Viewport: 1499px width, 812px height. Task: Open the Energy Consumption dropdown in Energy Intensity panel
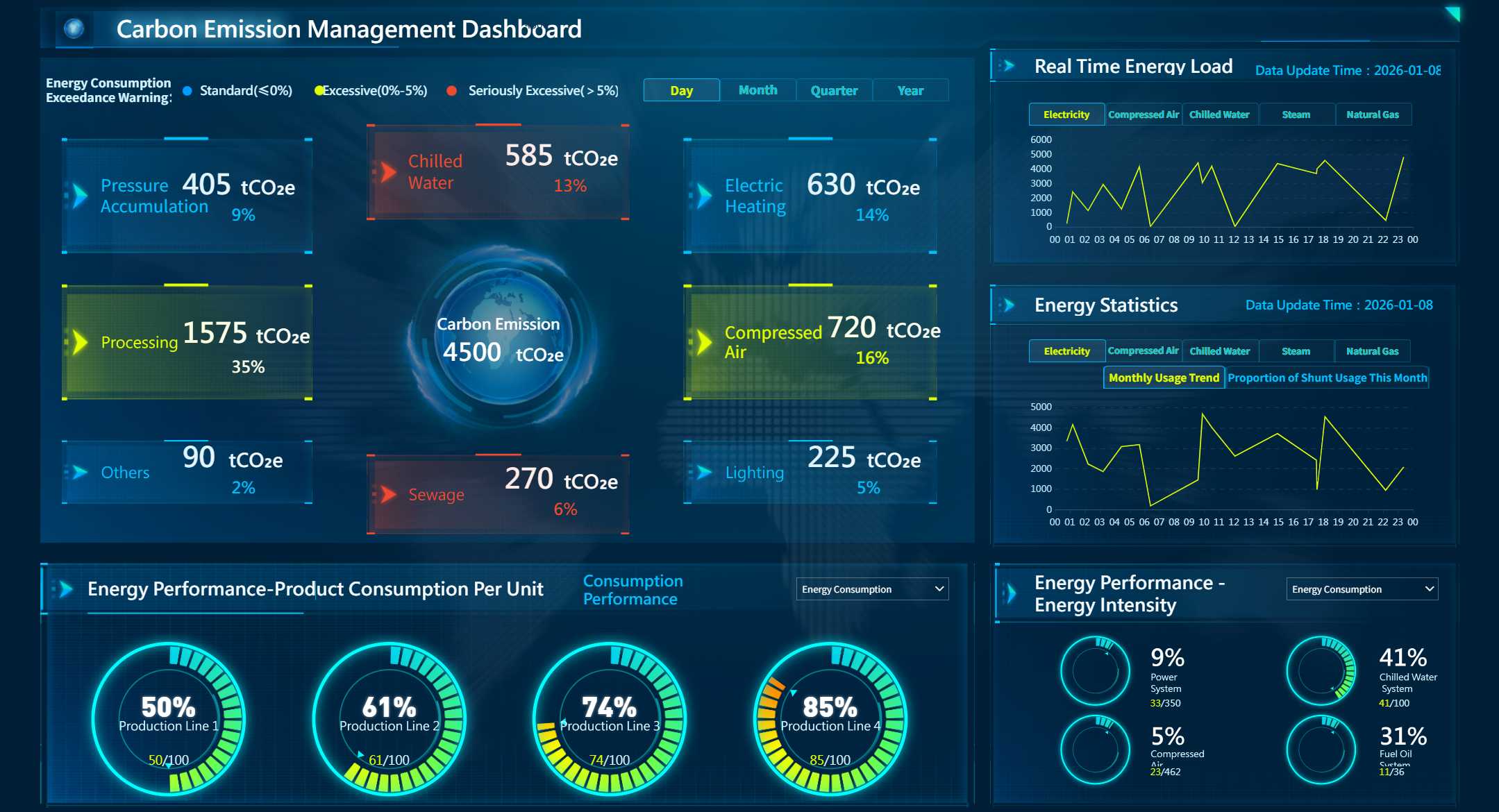[1361, 589]
